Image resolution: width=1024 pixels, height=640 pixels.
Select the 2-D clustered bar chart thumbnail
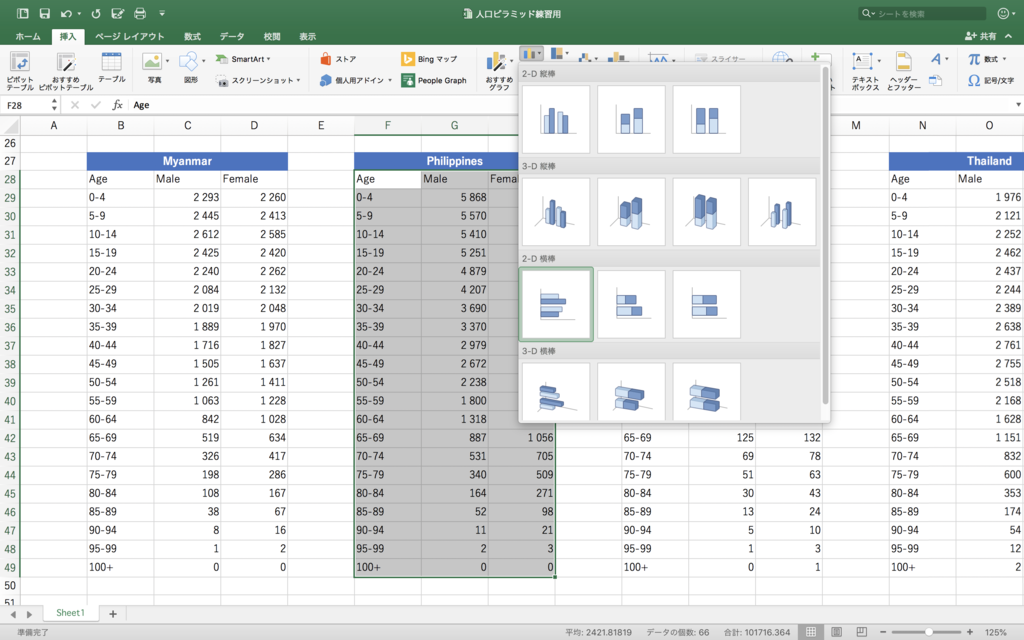click(x=556, y=304)
